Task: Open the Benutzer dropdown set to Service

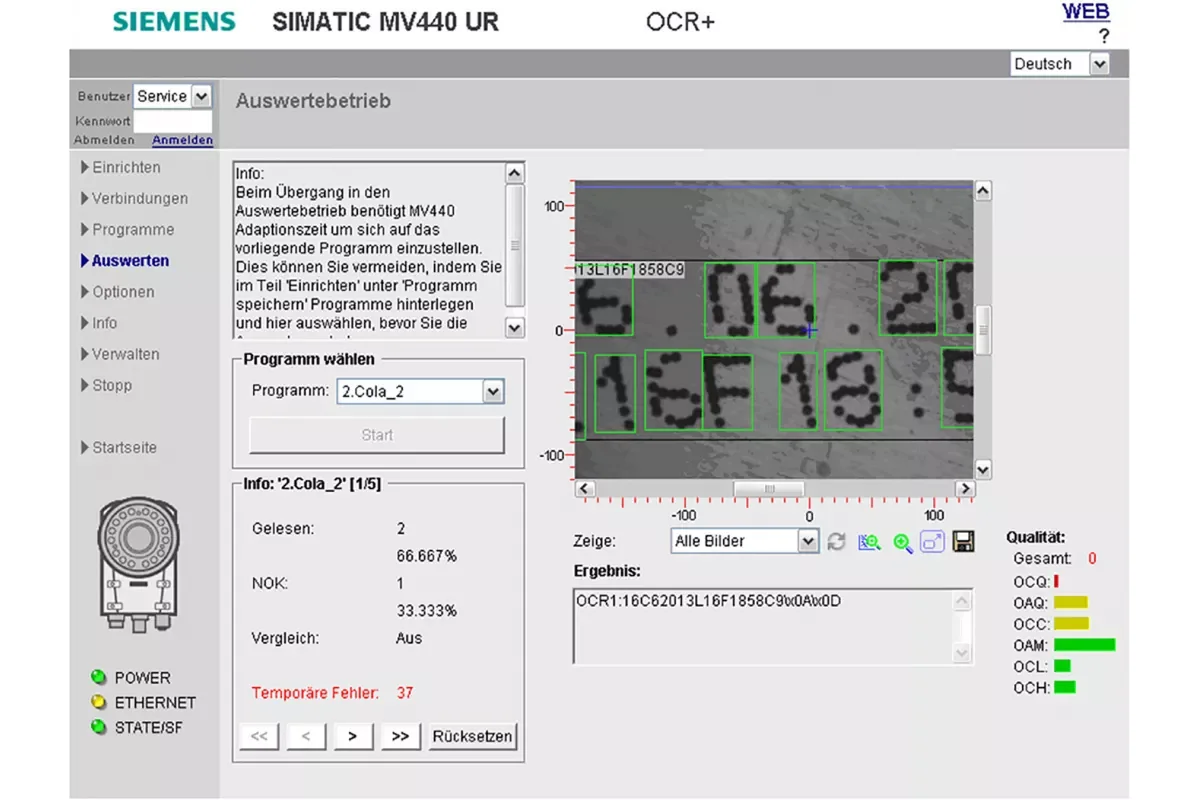Action: pos(173,96)
